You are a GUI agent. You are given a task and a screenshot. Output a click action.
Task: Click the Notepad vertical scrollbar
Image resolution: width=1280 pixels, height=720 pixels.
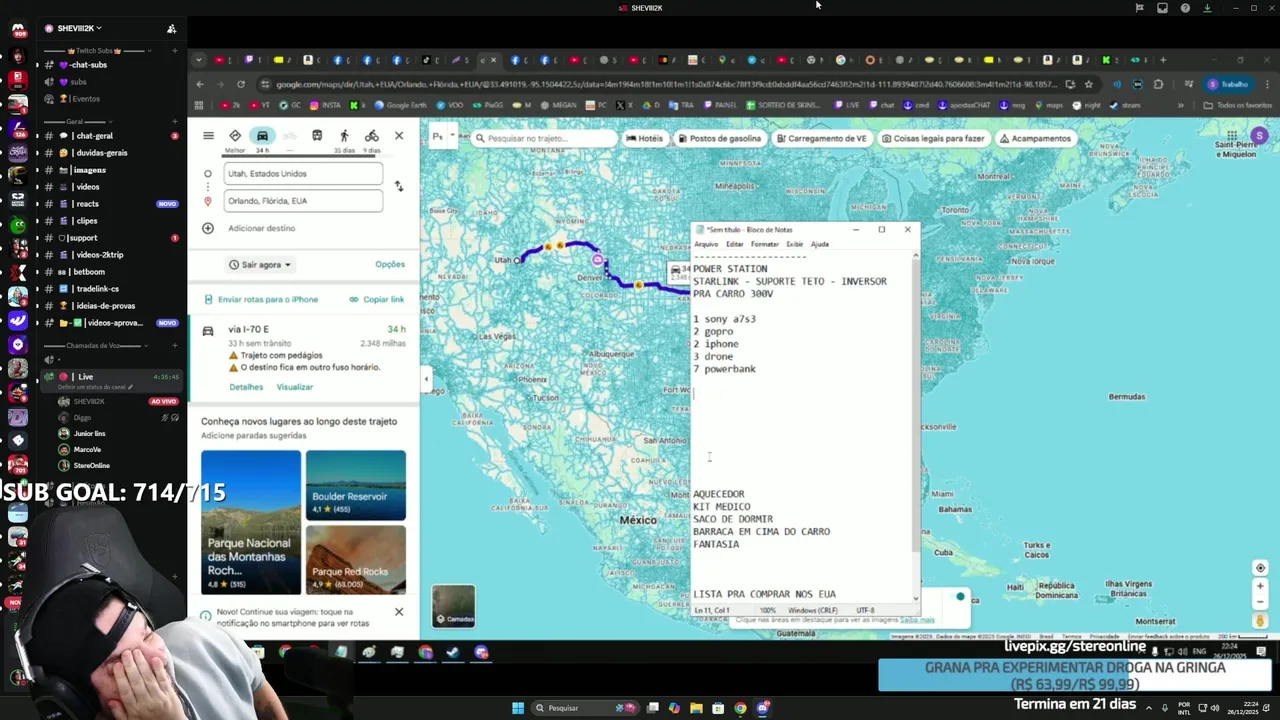pos(915,425)
